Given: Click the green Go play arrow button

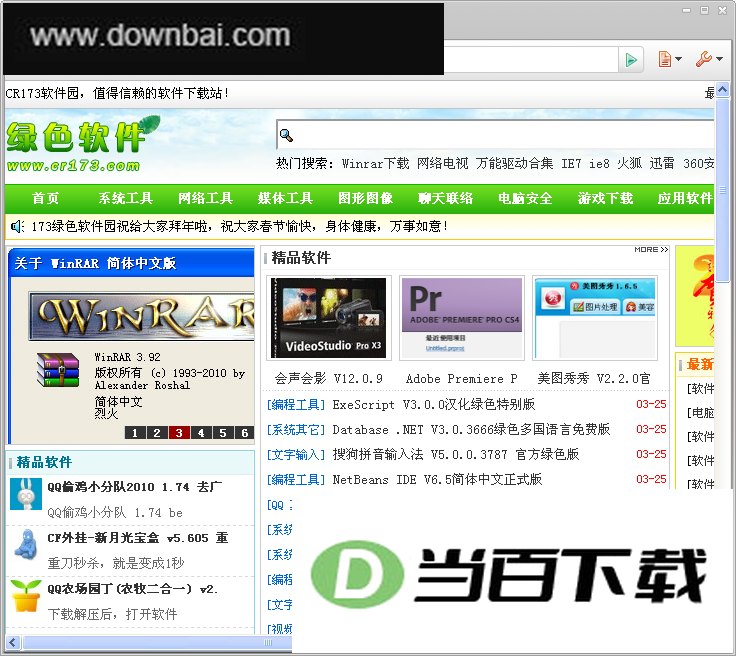Looking at the screenshot, I should [631, 60].
